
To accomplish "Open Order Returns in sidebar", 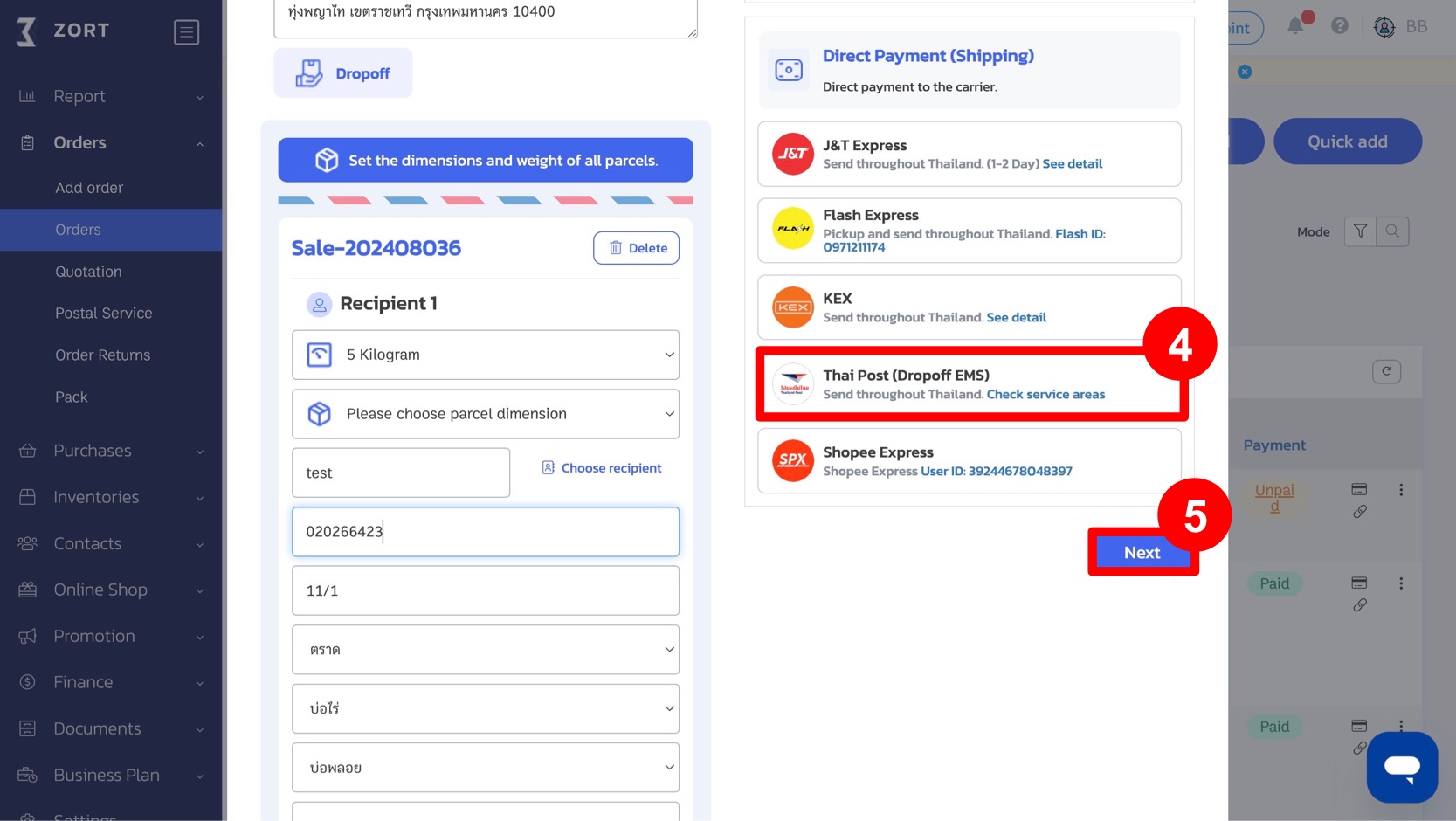I will pyautogui.click(x=102, y=355).
